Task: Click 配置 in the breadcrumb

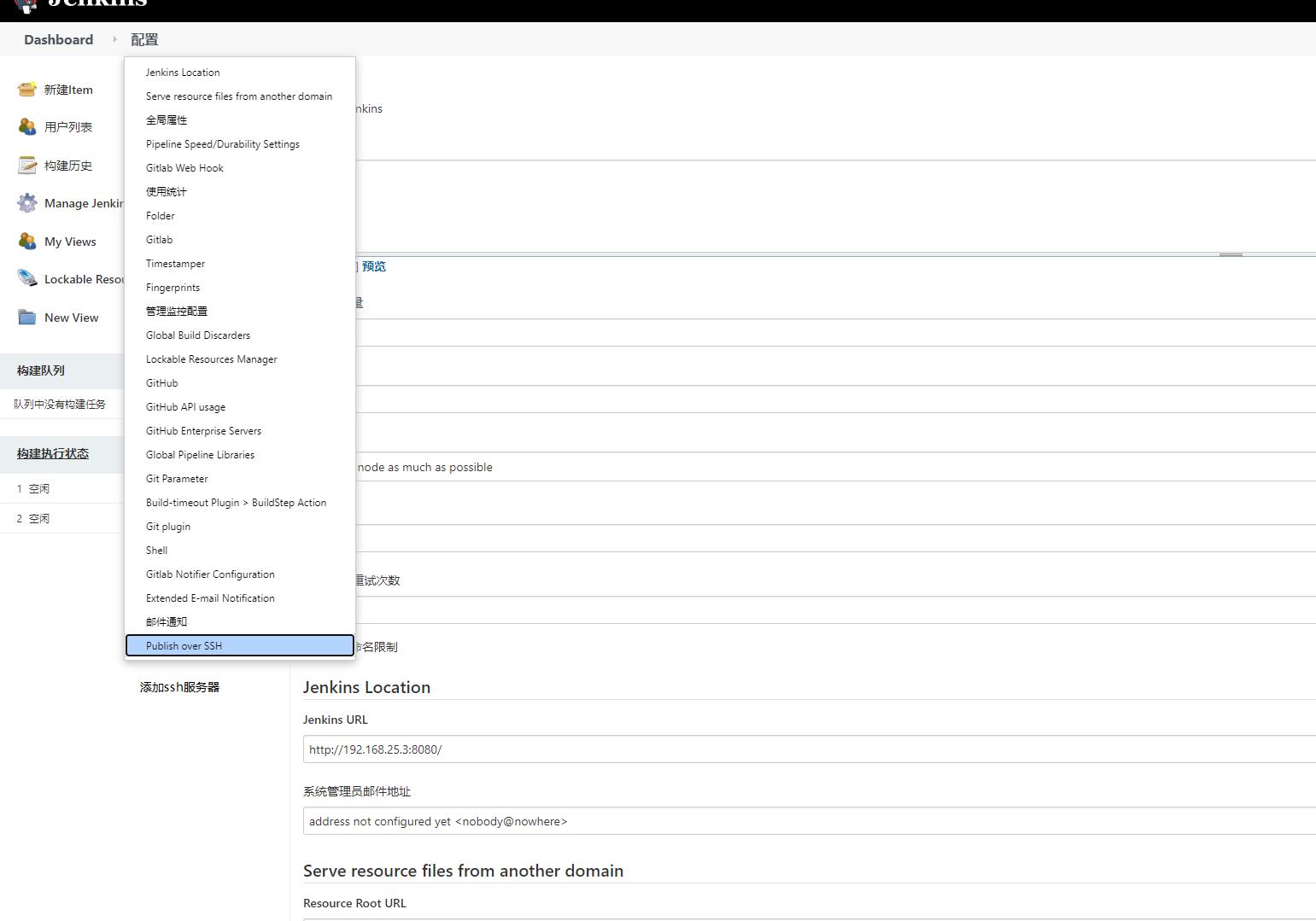Action: (144, 39)
